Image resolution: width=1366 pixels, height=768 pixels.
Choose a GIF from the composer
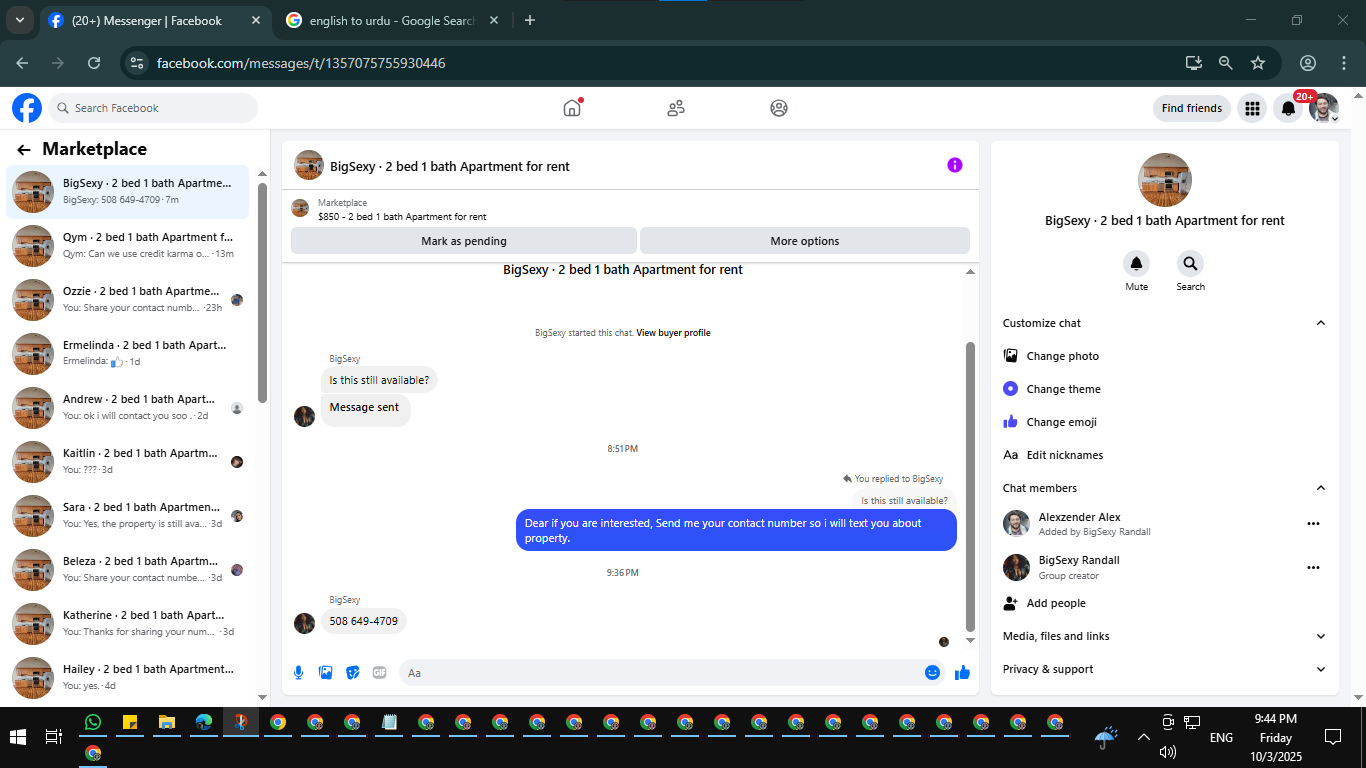[x=379, y=673]
